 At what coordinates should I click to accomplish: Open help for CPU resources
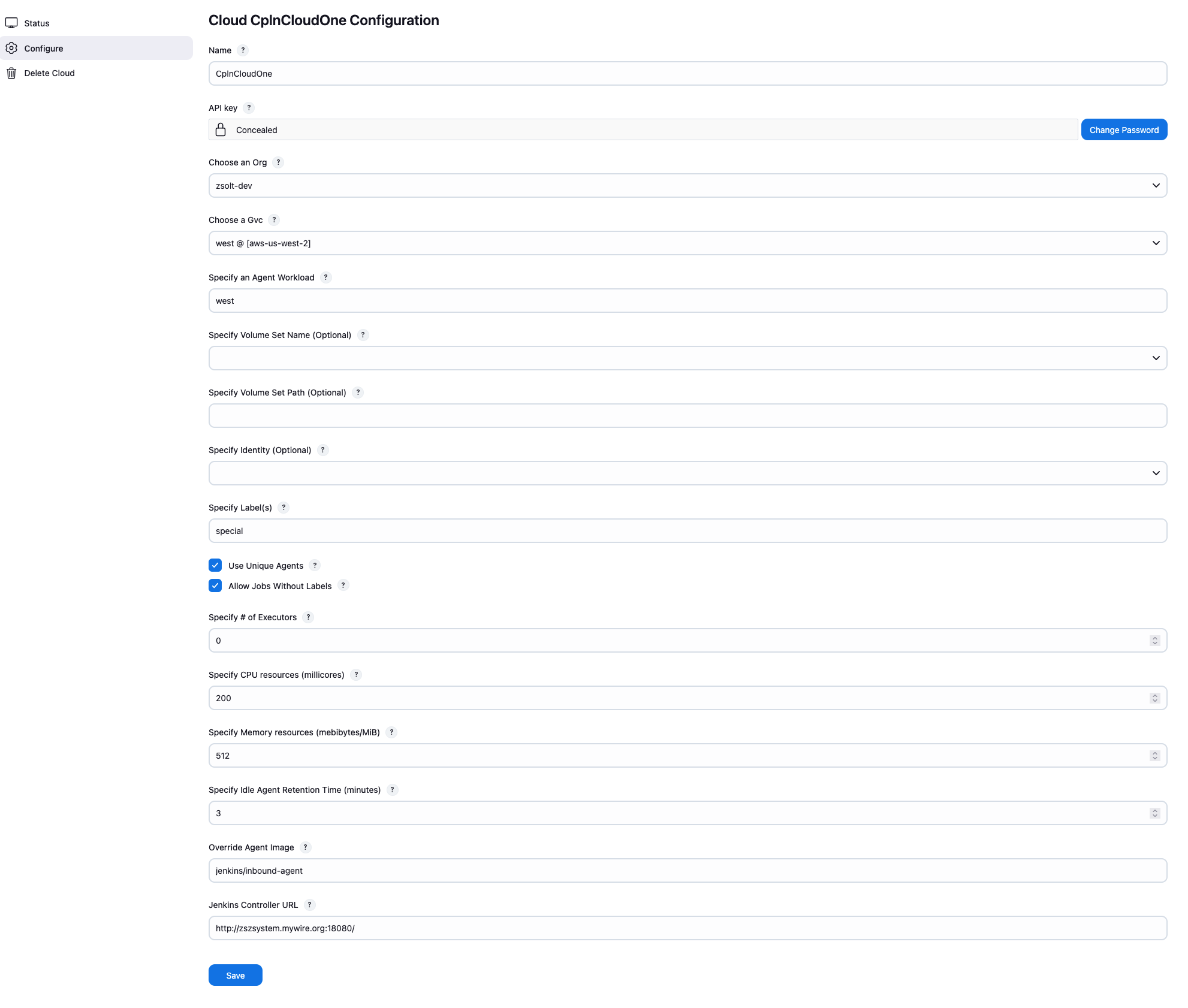356,675
